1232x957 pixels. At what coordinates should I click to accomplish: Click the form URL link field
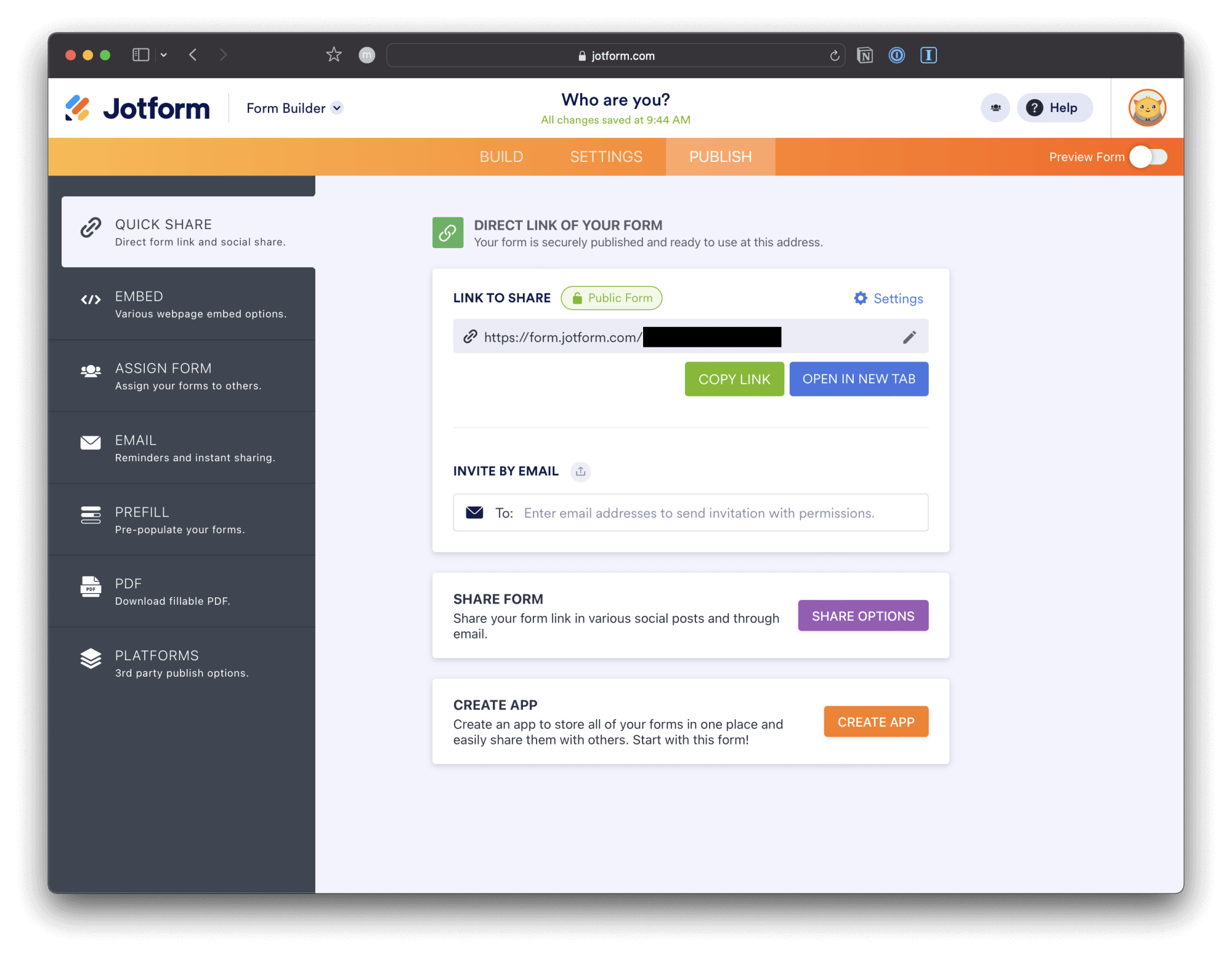tap(691, 336)
